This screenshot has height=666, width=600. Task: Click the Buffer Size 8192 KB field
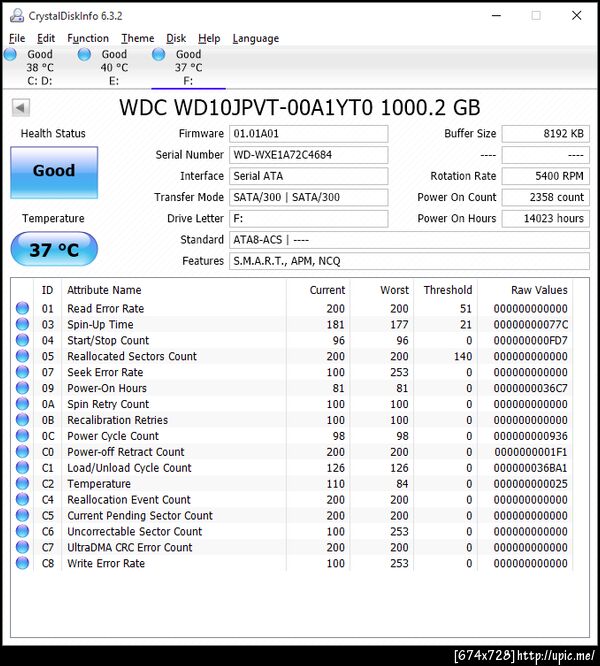tap(546, 134)
